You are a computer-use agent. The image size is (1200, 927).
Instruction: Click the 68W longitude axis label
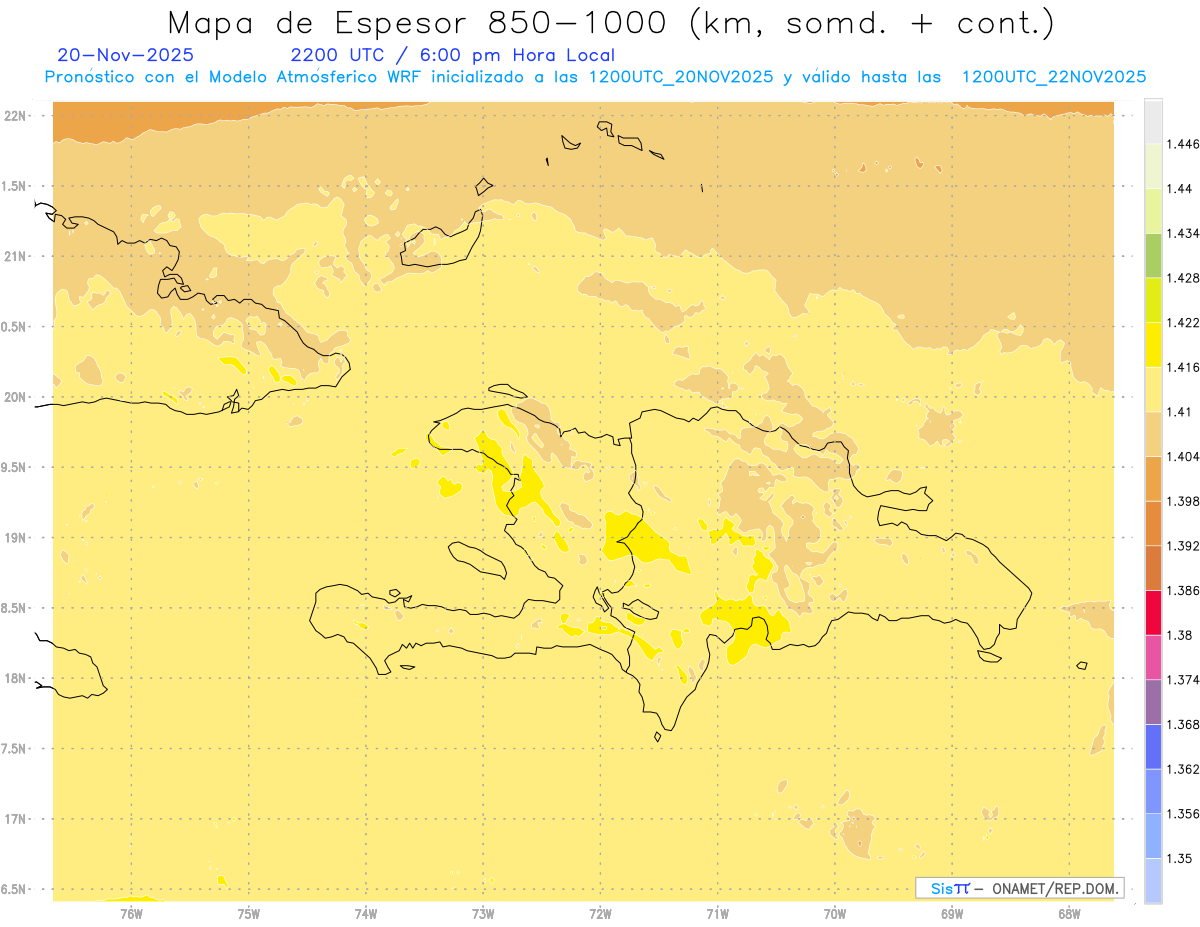[1069, 913]
